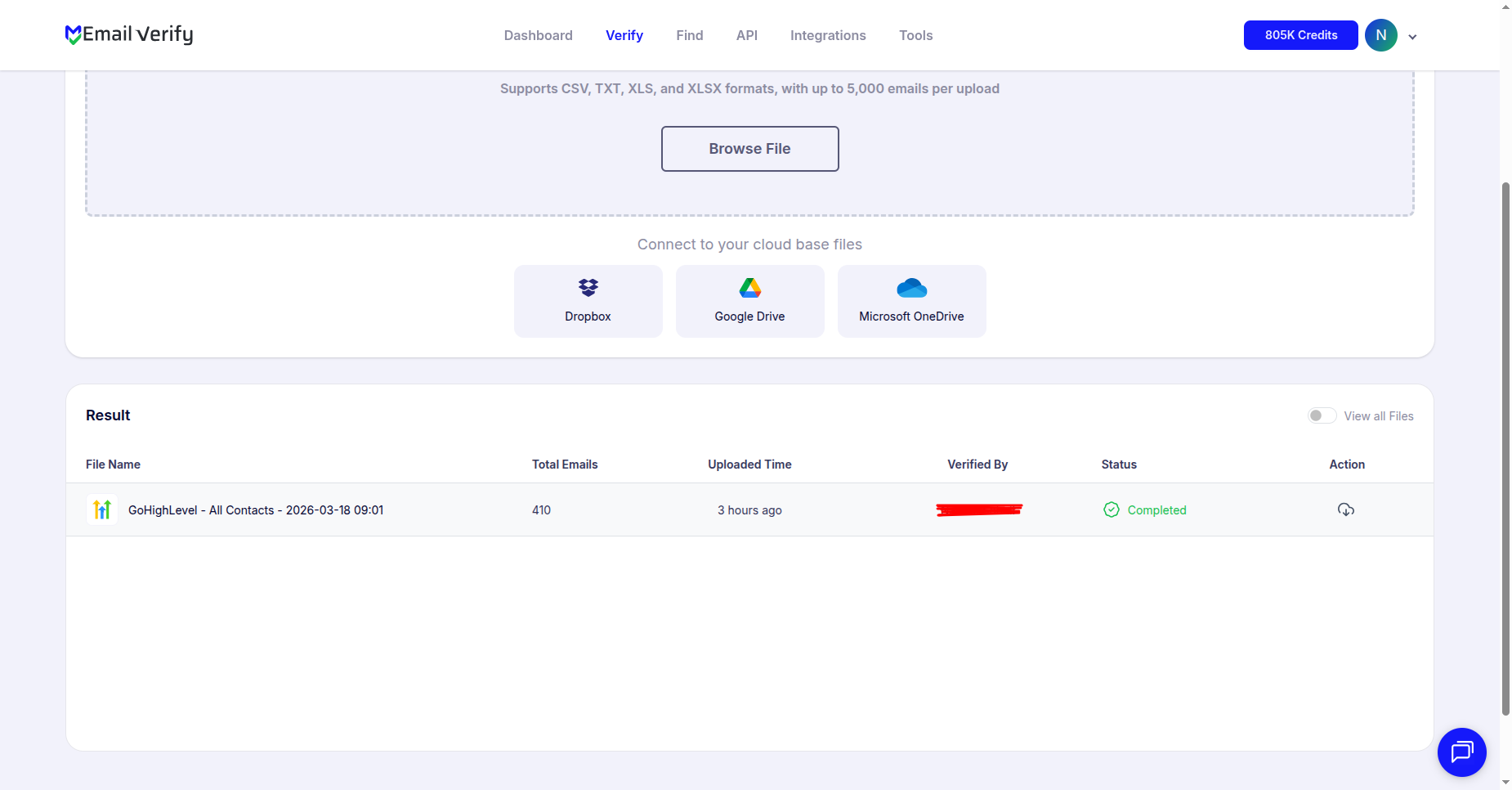1512x790 pixels.
Task: Connect via the Microsoft OneDrive label
Action: click(911, 316)
